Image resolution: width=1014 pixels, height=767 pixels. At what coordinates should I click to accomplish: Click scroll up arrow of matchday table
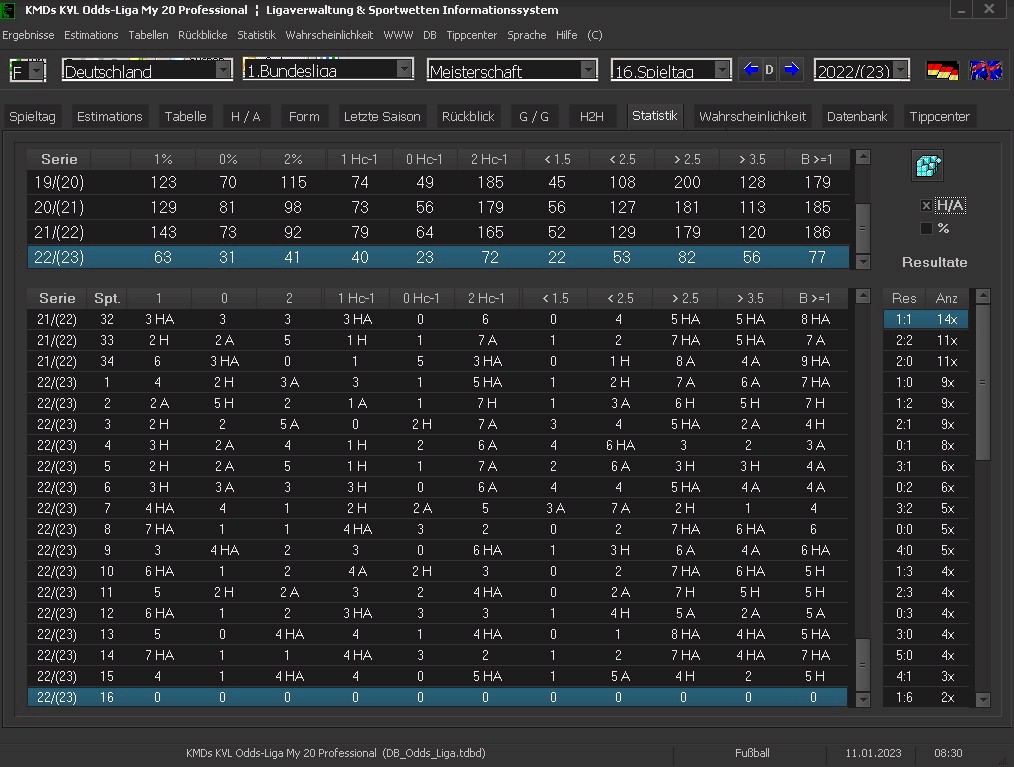863,296
